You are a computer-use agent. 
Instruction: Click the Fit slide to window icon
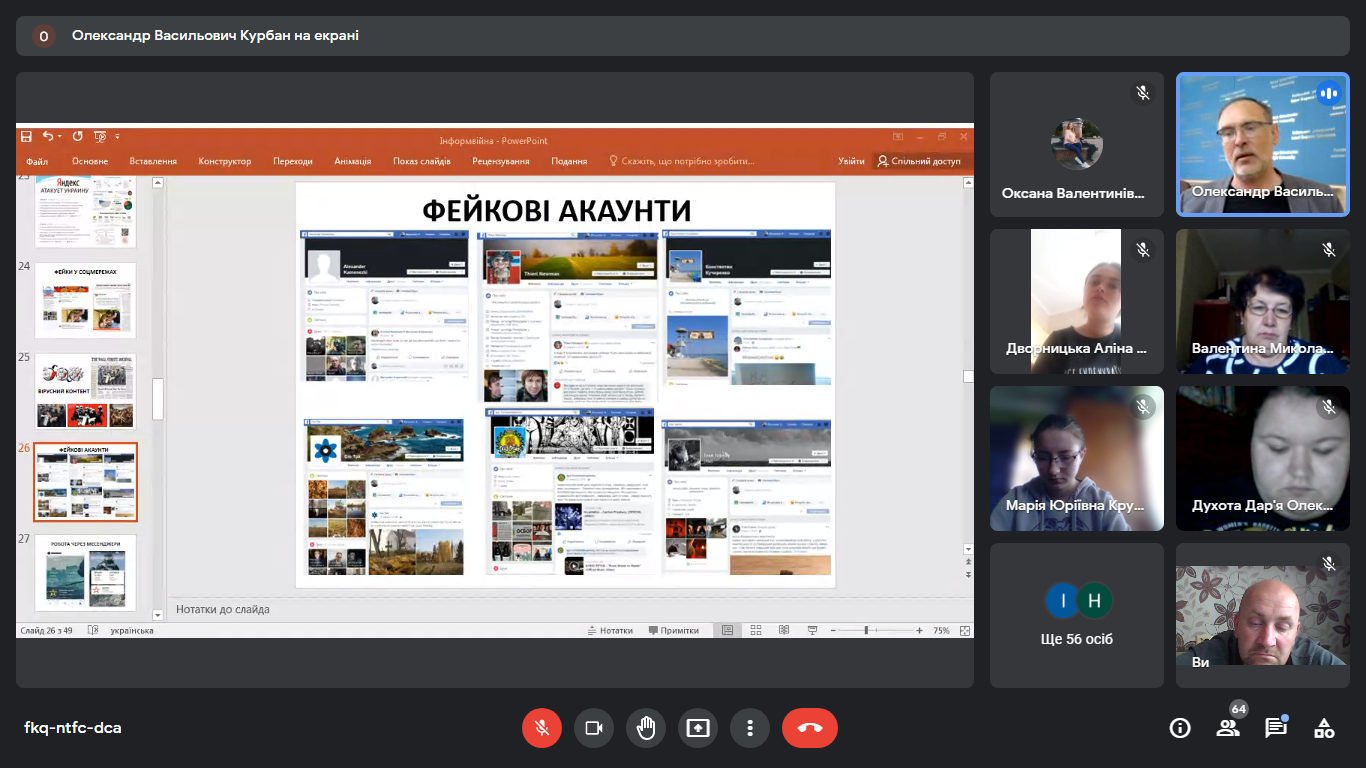[963, 630]
